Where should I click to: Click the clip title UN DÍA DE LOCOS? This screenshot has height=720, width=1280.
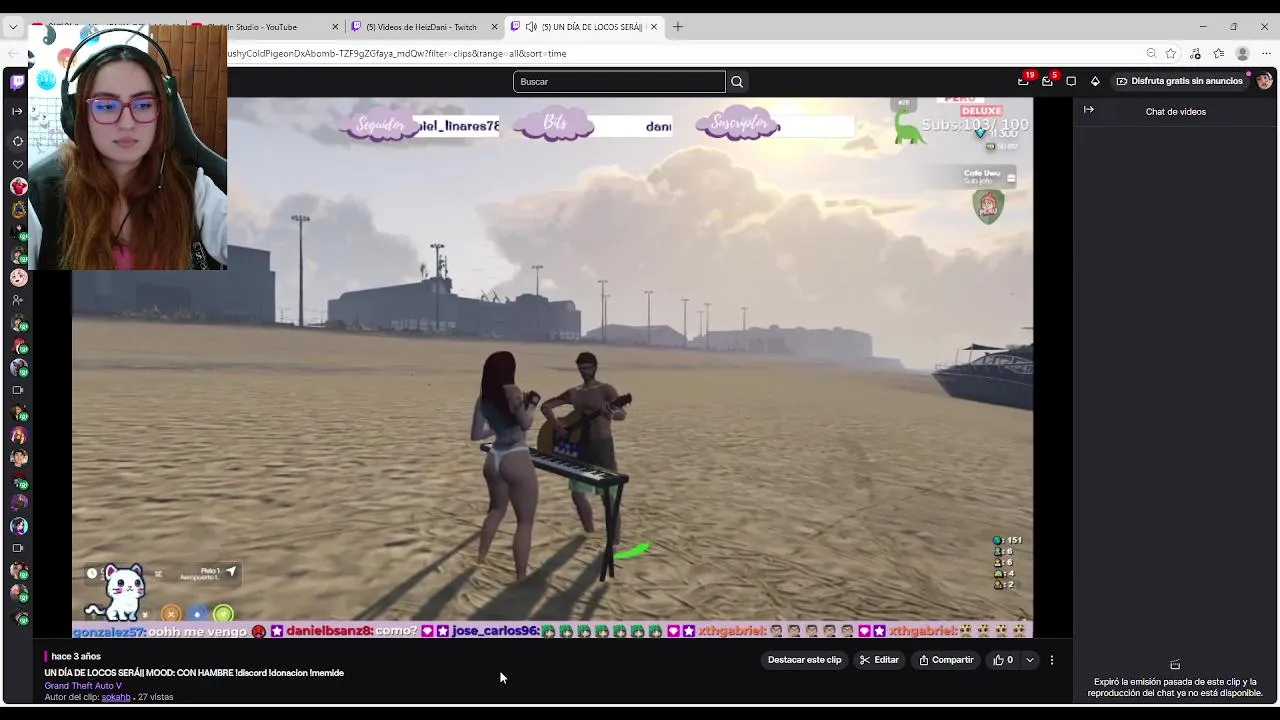[194, 673]
